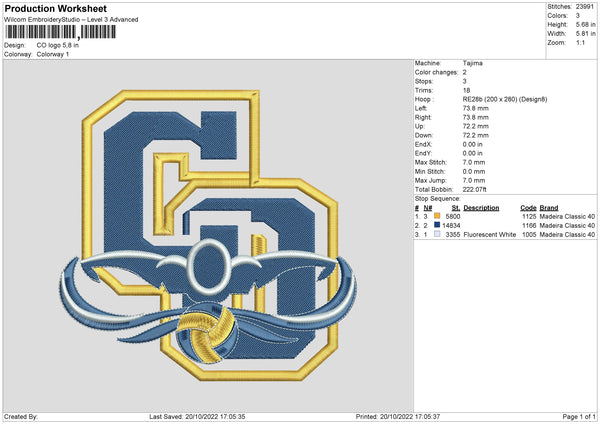Click the barcode under the header
The image size is (600, 424).
(60, 32)
